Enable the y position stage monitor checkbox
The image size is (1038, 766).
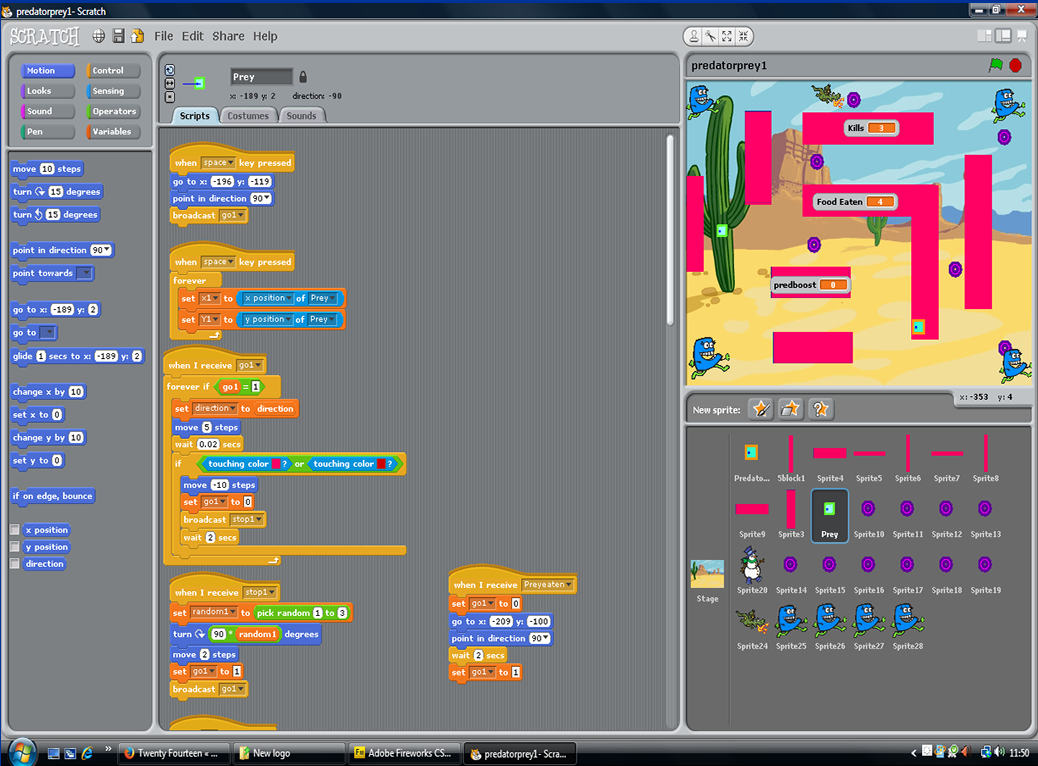click(x=15, y=547)
